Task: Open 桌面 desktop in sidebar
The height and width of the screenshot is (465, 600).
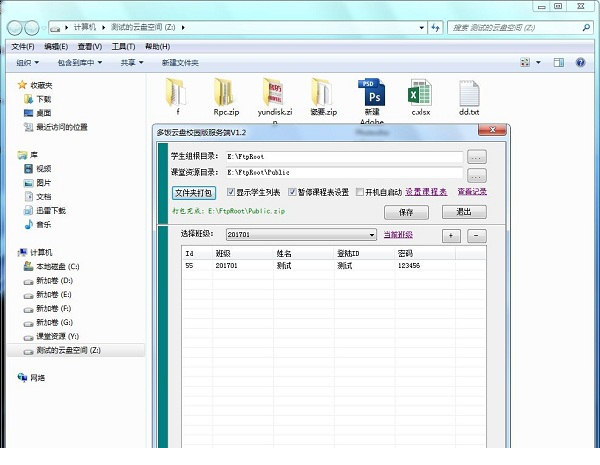Action: pos(38,113)
